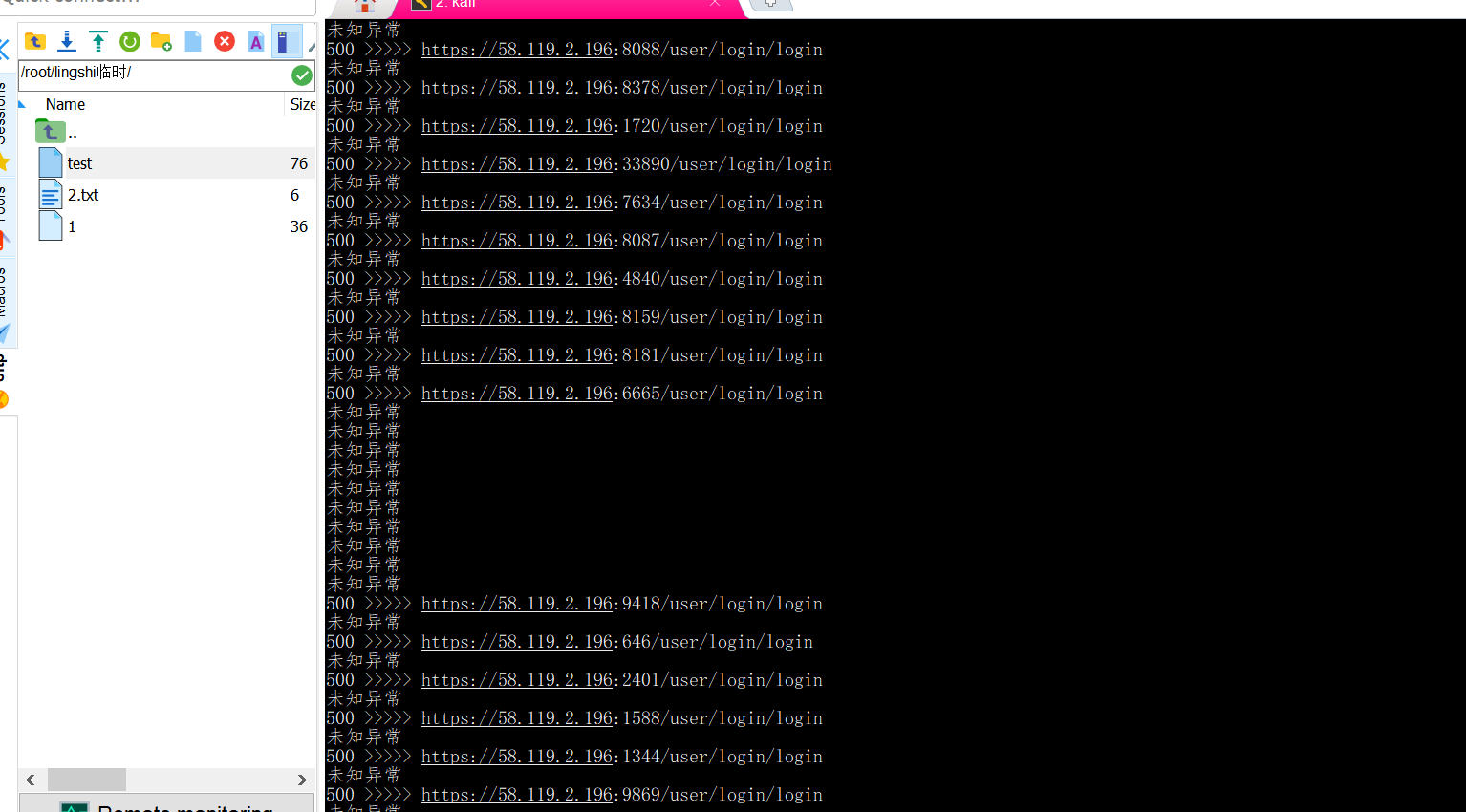Toggle the follow terminal folder icon

tap(286, 41)
